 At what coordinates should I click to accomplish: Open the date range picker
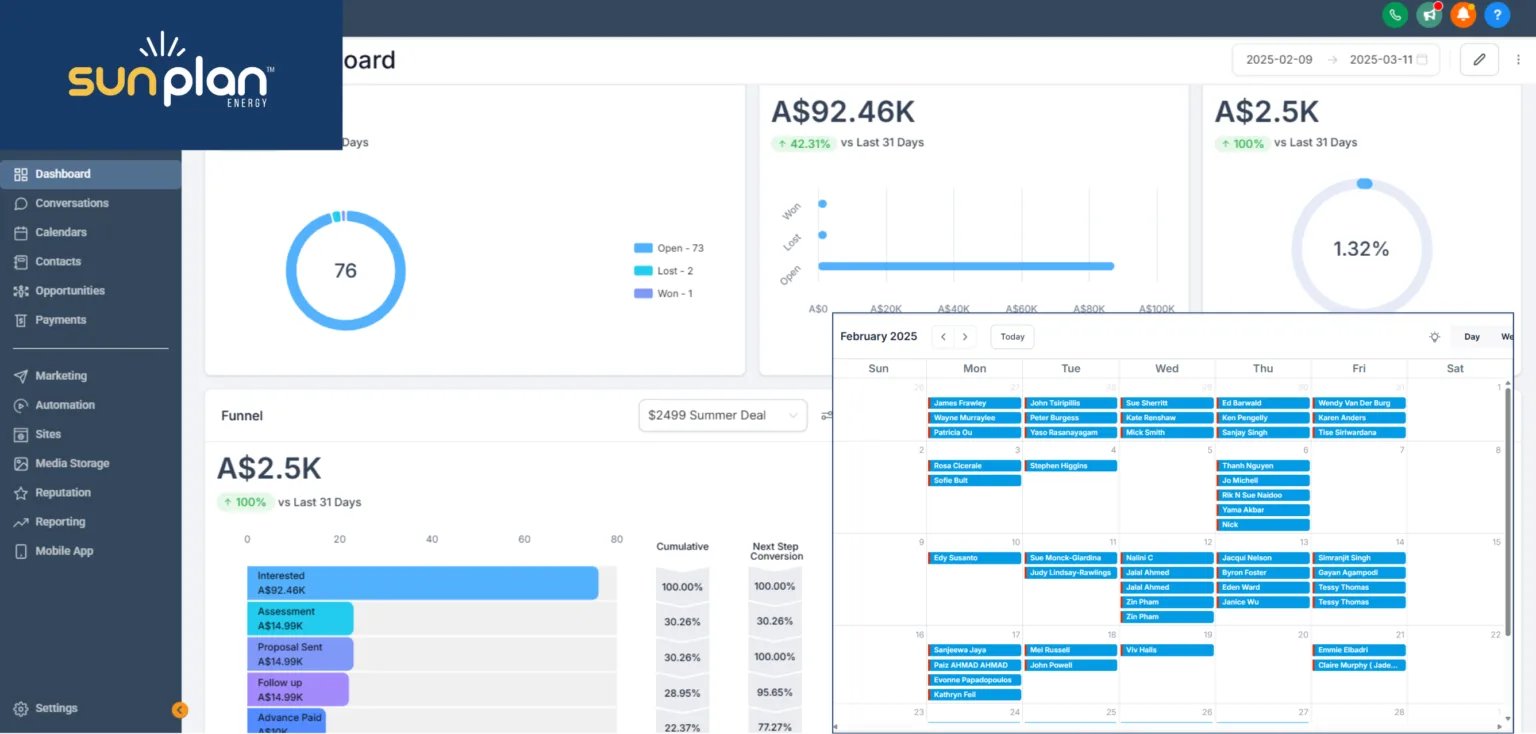(1335, 60)
